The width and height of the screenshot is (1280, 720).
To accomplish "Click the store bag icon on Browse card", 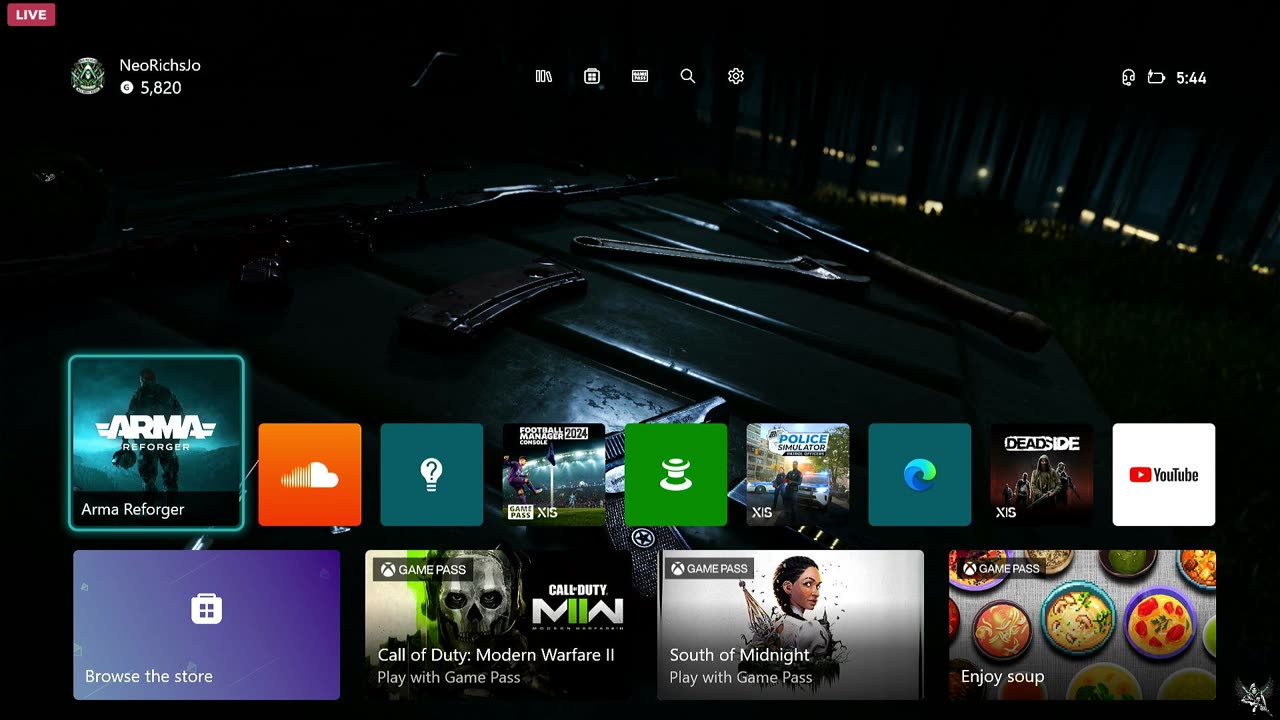I will pos(207,608).
